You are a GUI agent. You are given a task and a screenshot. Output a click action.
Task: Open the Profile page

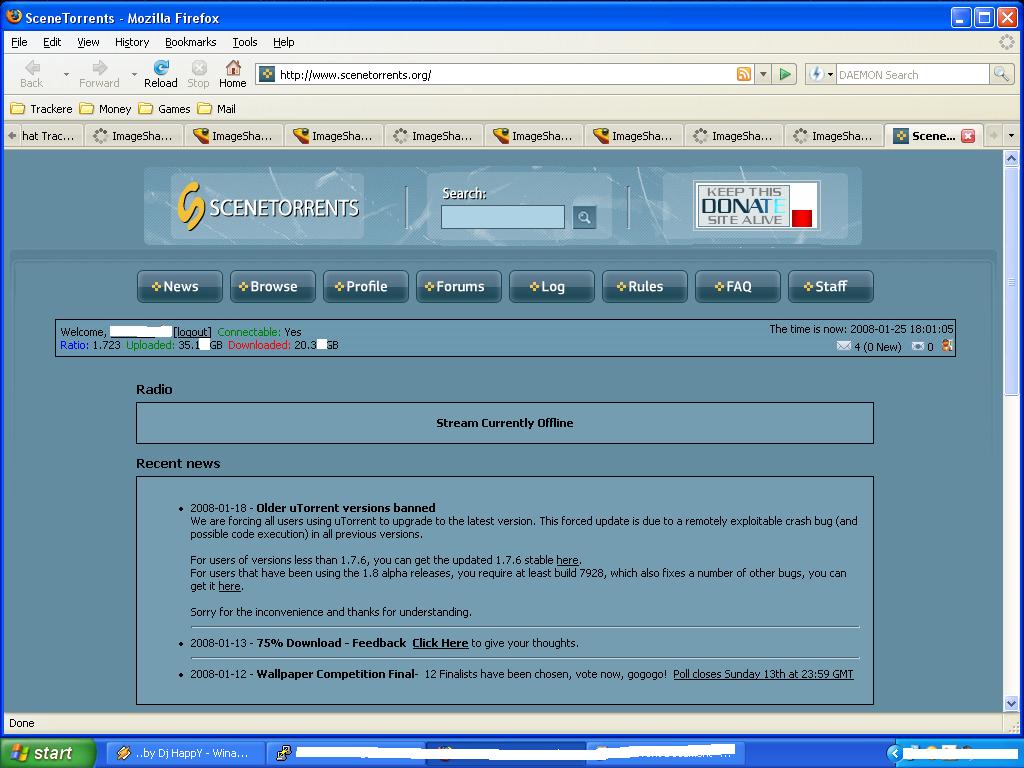tap(366, 287)
